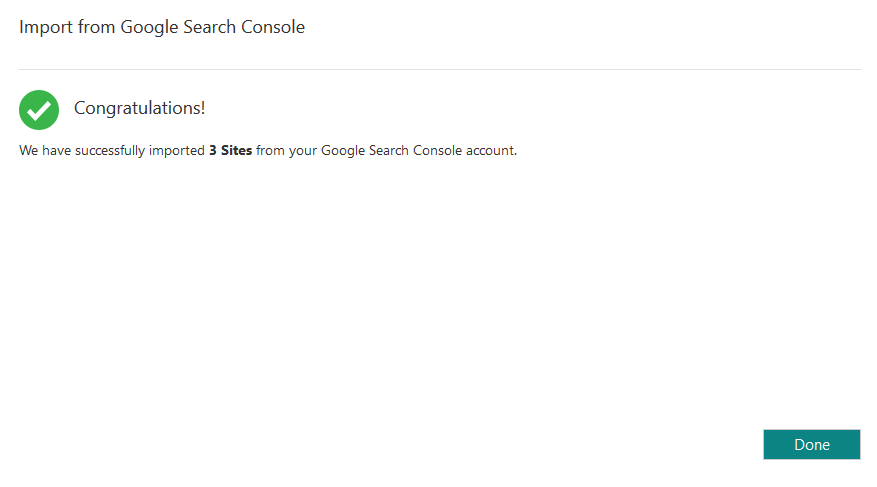The height and width of the screenshot is (487, 877).
Task: Click the word Import in dialog title
Action: click(46, 27)
